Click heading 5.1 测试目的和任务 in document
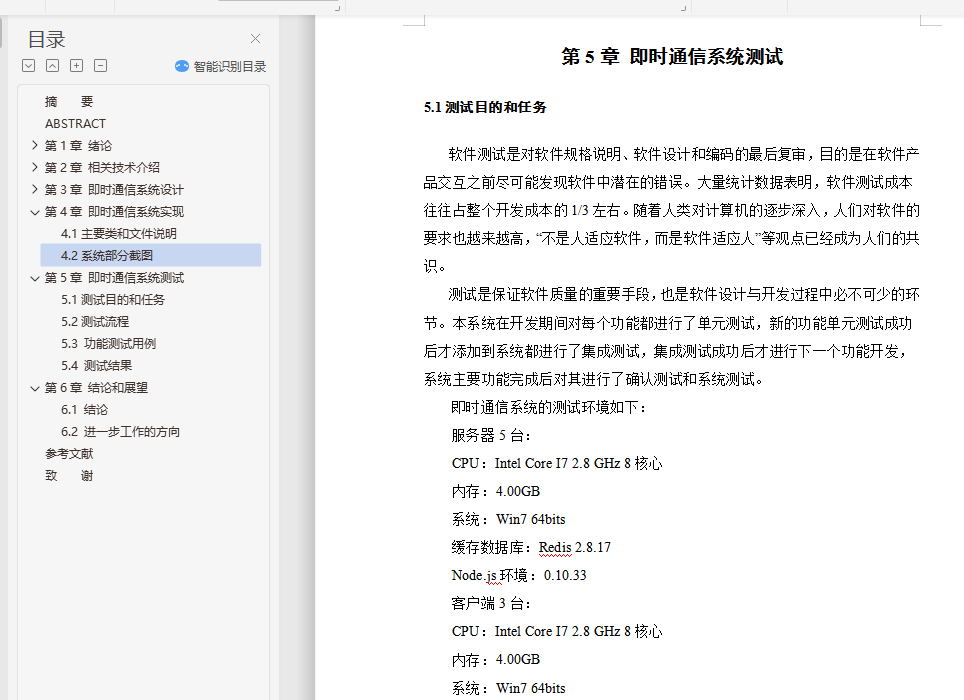Screen dimensions: 964x700 tap(484, 108)
